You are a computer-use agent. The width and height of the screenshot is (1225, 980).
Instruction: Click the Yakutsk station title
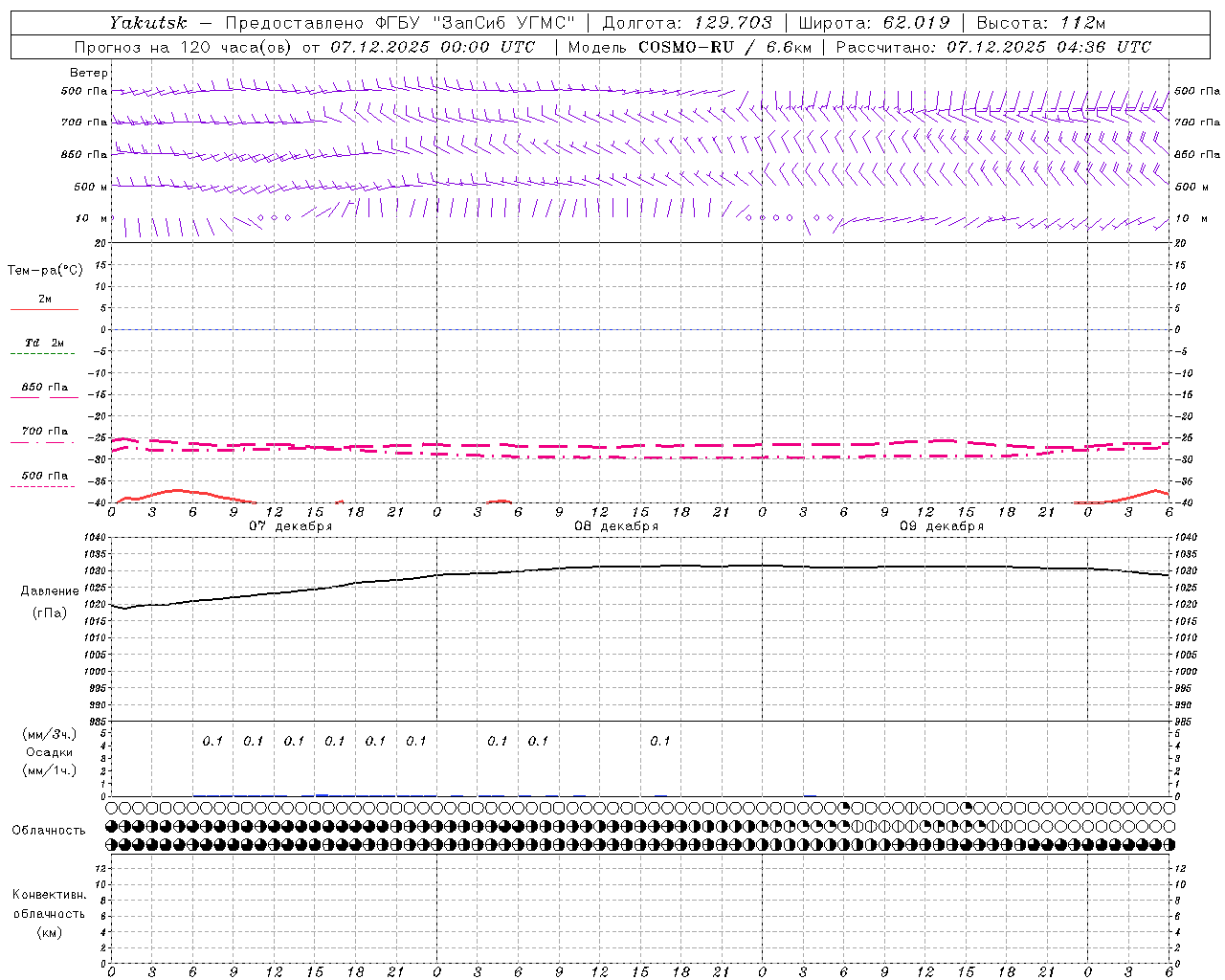(x=148, y=23)
